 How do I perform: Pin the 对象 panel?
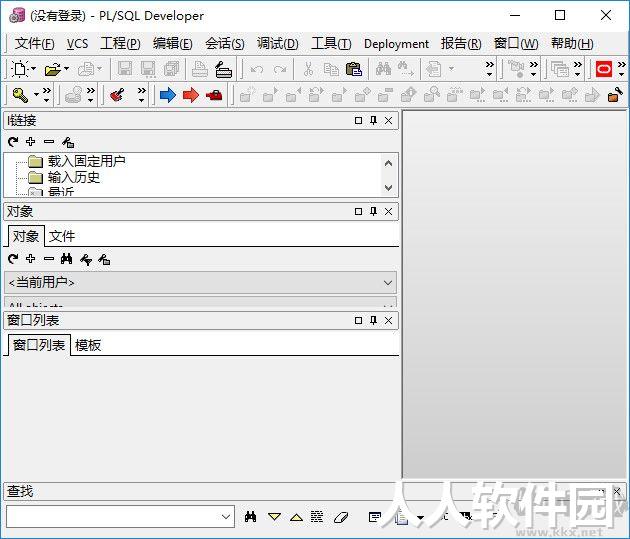click(x=374, y=211)
